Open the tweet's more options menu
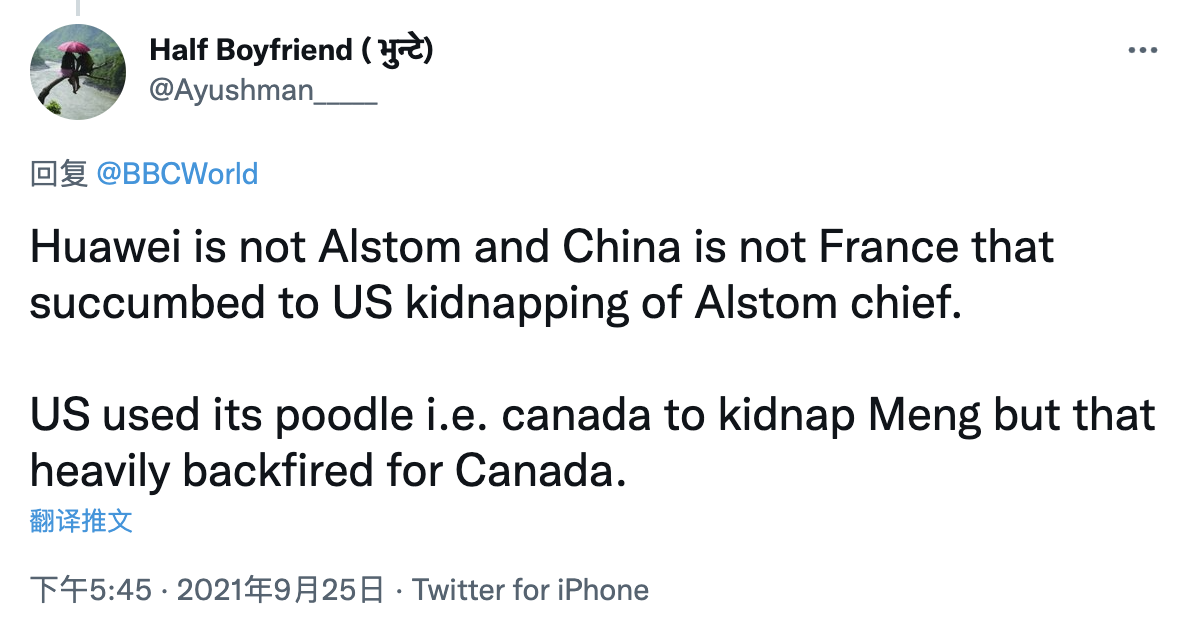Image resolution: width=1192 pixels, height=636 pixels. (x=1142, y=50)
